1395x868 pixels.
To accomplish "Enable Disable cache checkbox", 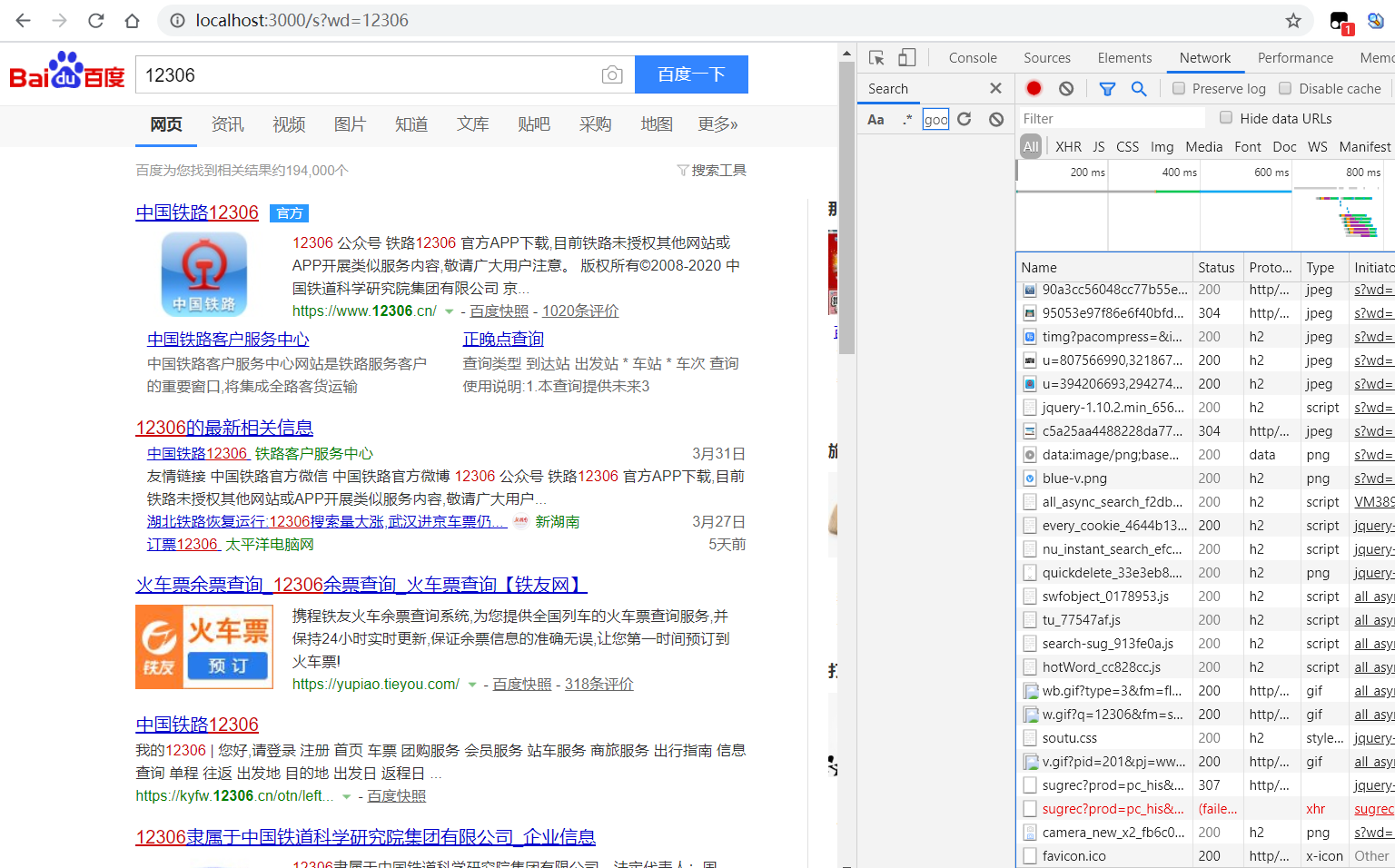I will [x=1285, y=88].
